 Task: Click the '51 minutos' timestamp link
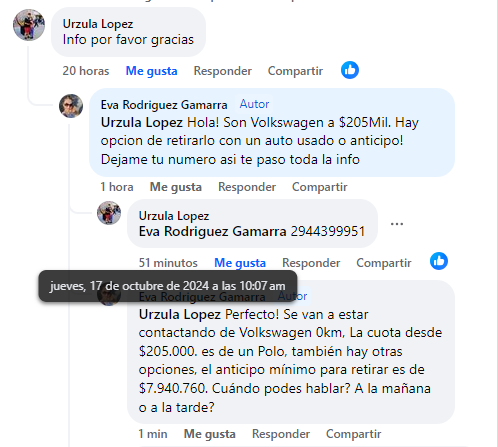168,263
